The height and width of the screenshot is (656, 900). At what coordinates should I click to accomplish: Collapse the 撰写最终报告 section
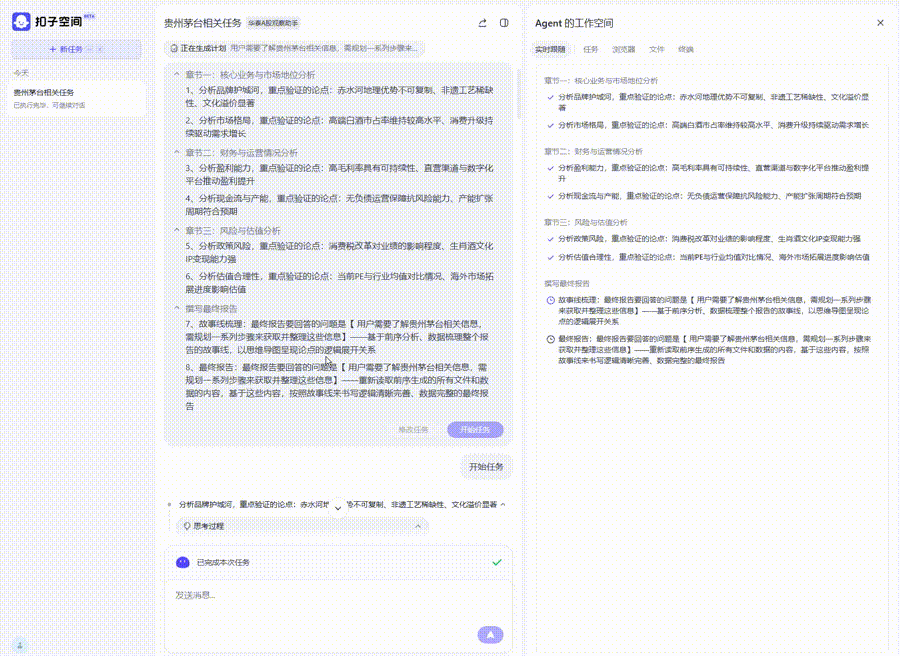(x=177, y=308)
